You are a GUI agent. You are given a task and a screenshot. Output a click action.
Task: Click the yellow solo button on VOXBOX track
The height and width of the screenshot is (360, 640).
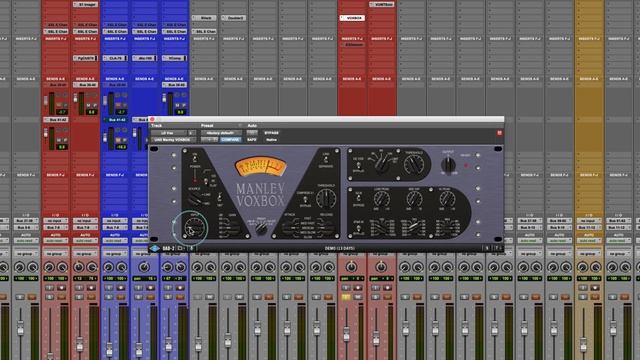(x=346, y=297)
